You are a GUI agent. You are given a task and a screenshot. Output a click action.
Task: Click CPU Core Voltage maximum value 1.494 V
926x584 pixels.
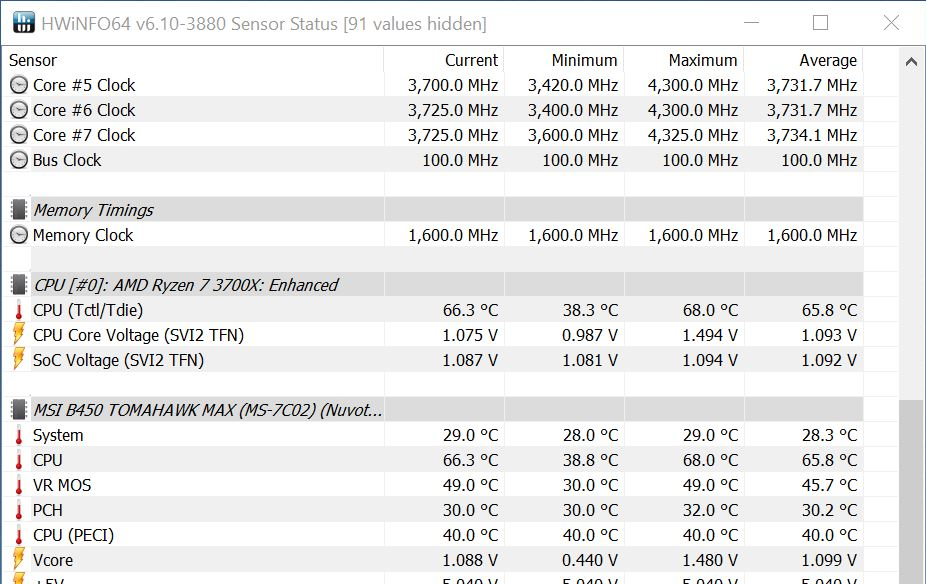[x=710, y=335]
